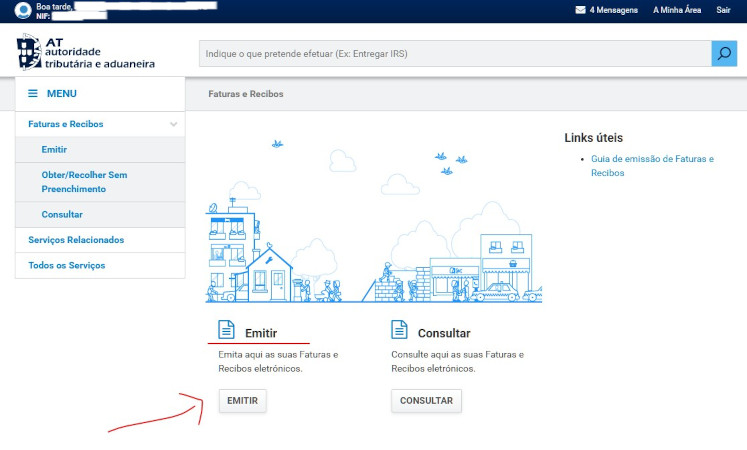The width and height of the screenshot is (747, 450).
Task: Open the 4 Mensagens link
Action: (613, 10)
